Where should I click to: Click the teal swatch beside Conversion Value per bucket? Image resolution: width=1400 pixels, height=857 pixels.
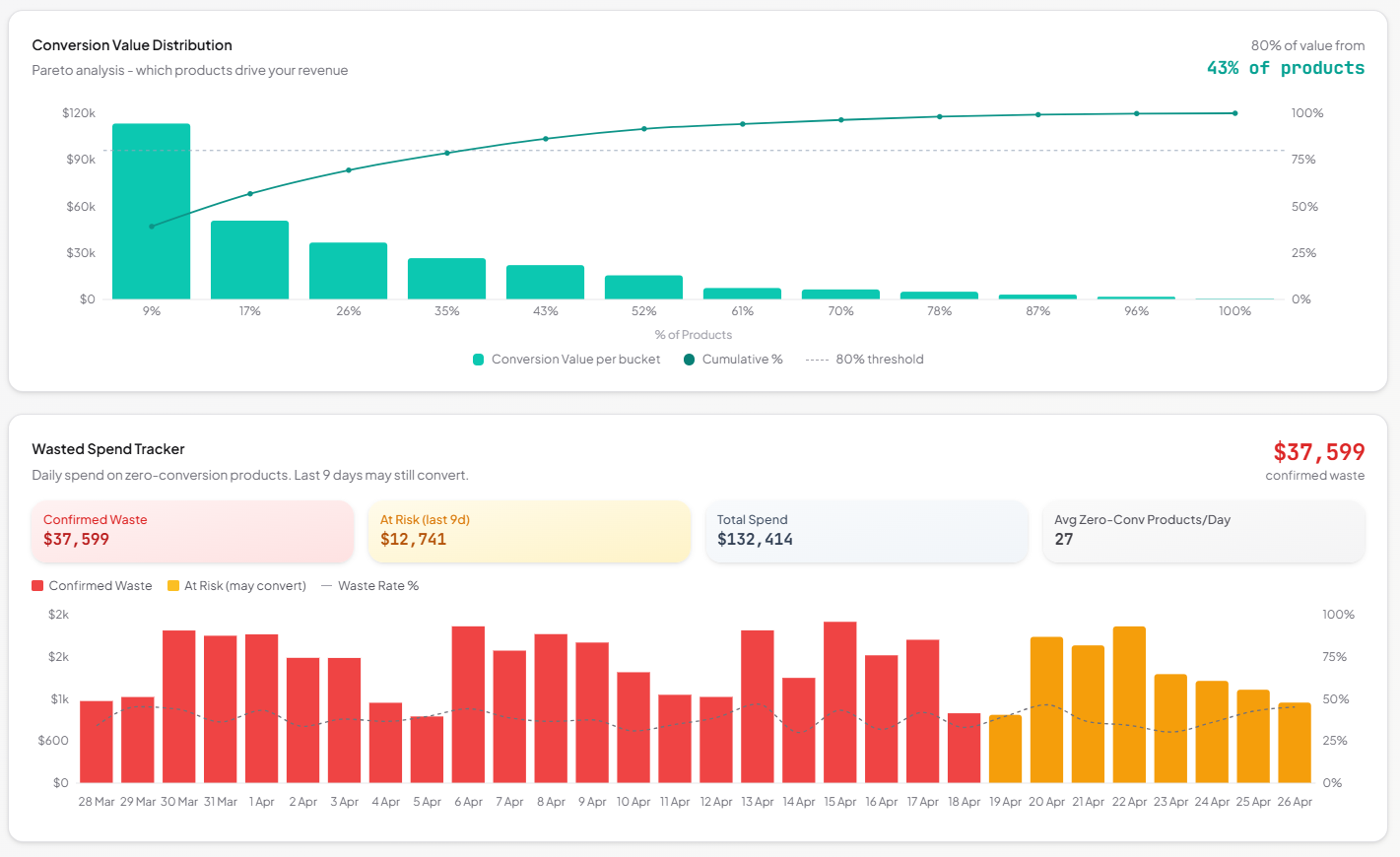click(x=480, y=359)
